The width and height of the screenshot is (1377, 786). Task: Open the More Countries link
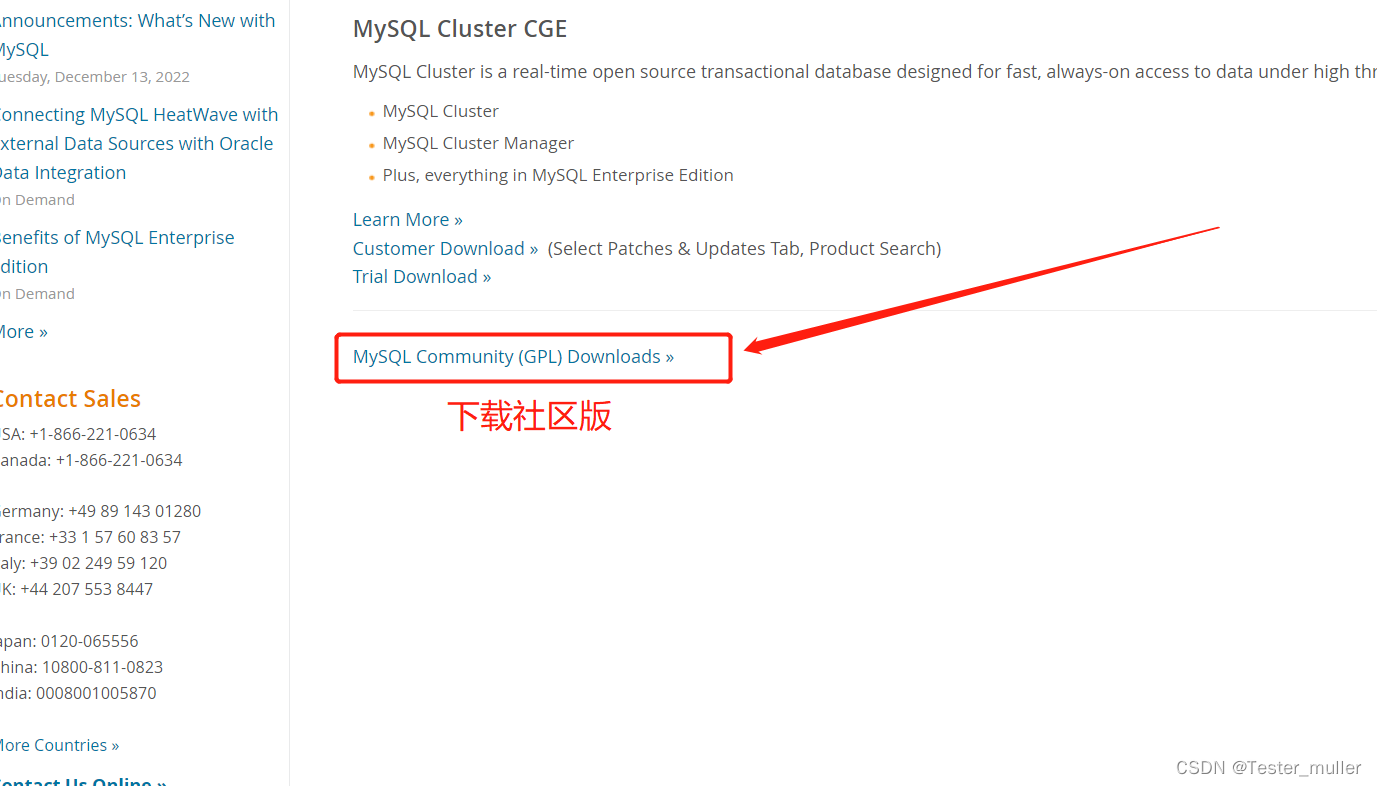58,745
